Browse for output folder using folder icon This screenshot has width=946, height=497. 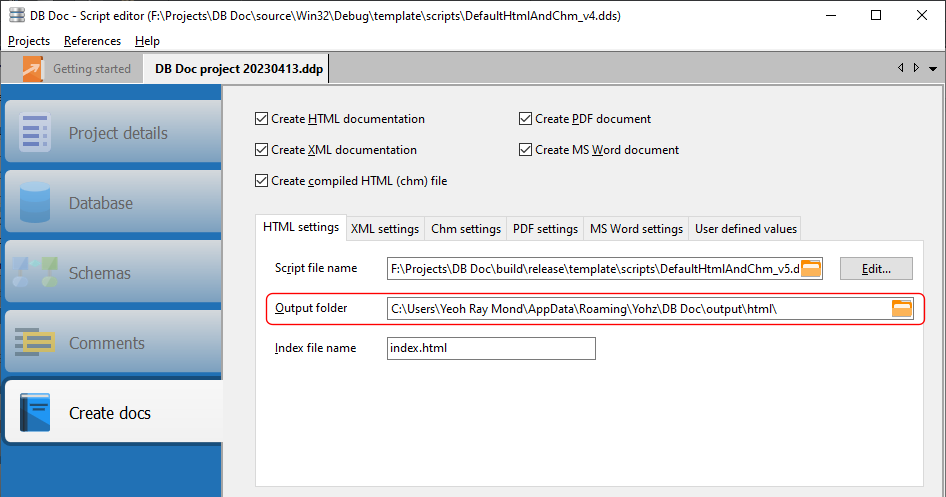pos(902,308)
